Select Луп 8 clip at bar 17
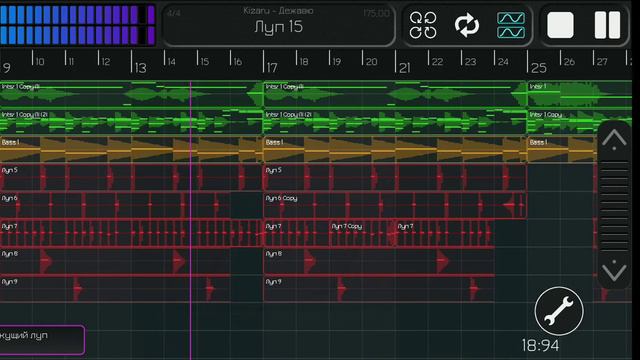 379,262
